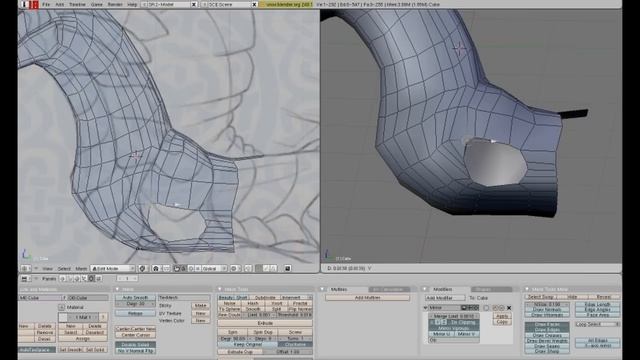Toggle Draw Edges option

[547, 329]
